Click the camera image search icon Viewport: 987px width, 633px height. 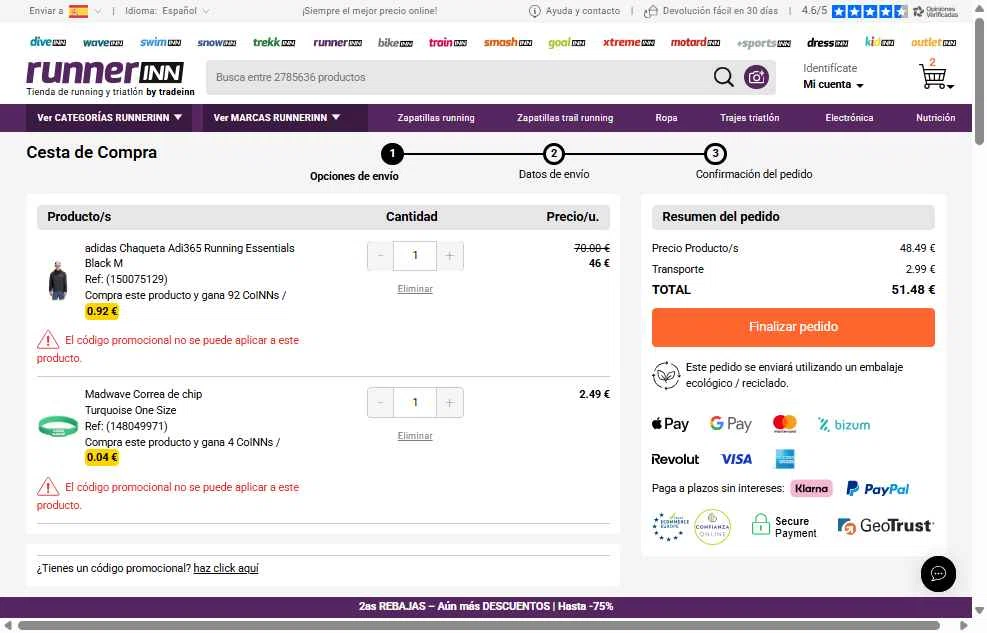756,77
